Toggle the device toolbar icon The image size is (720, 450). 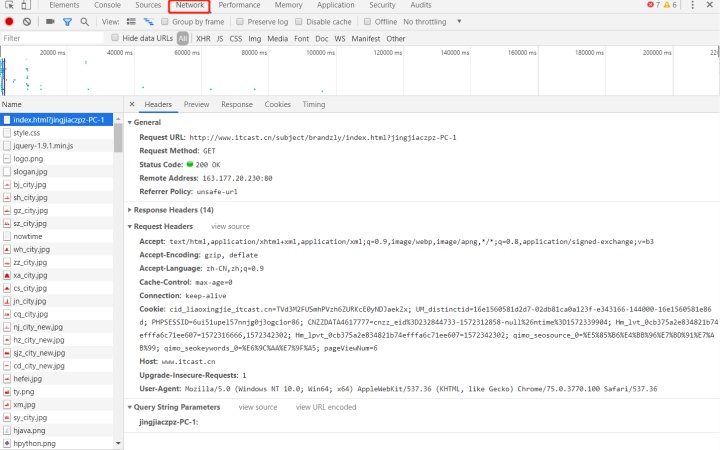click(x=26, y=6)
